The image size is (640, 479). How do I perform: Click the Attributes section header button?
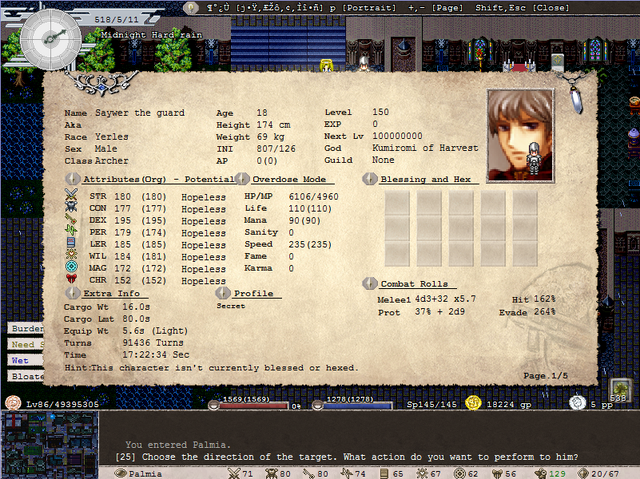tap(73, 179)
